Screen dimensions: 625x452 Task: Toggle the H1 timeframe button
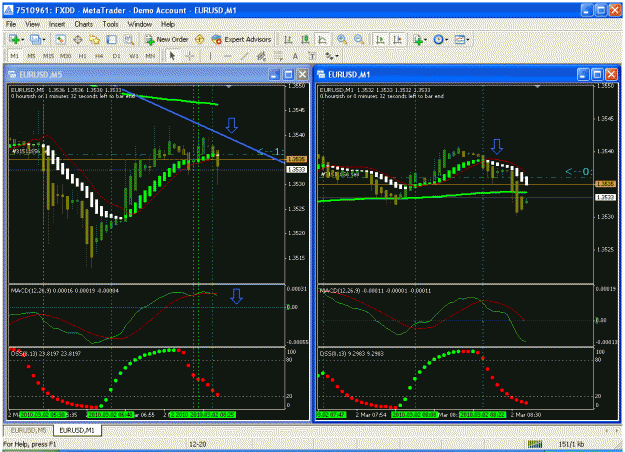(83, 56)
